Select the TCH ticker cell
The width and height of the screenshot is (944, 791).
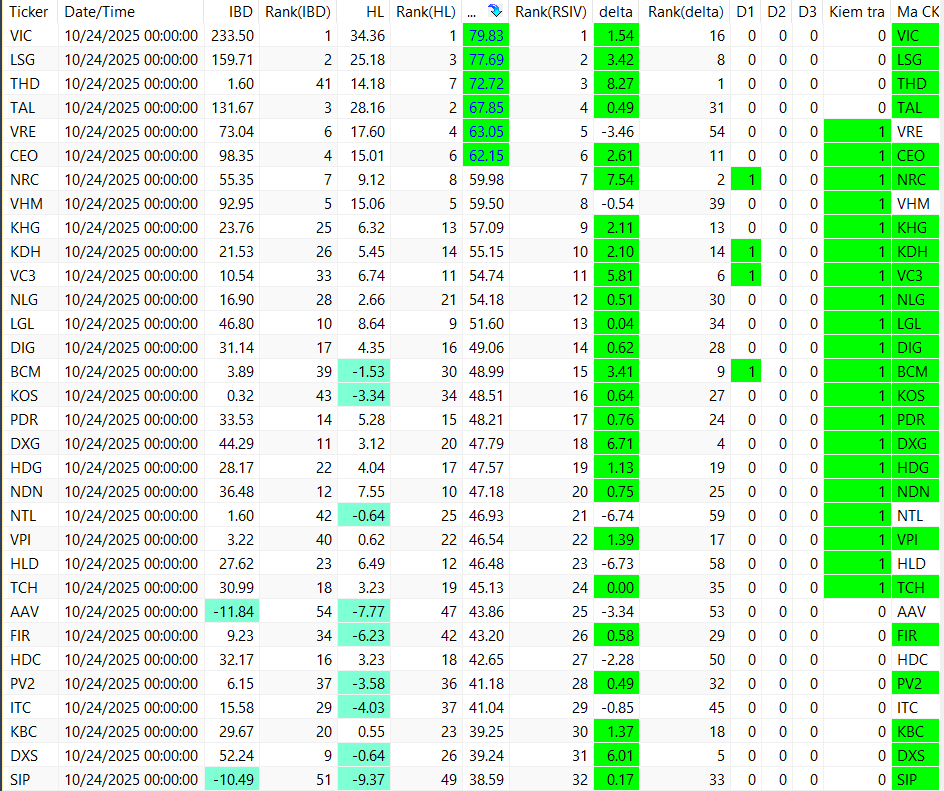tap(31, 588)
